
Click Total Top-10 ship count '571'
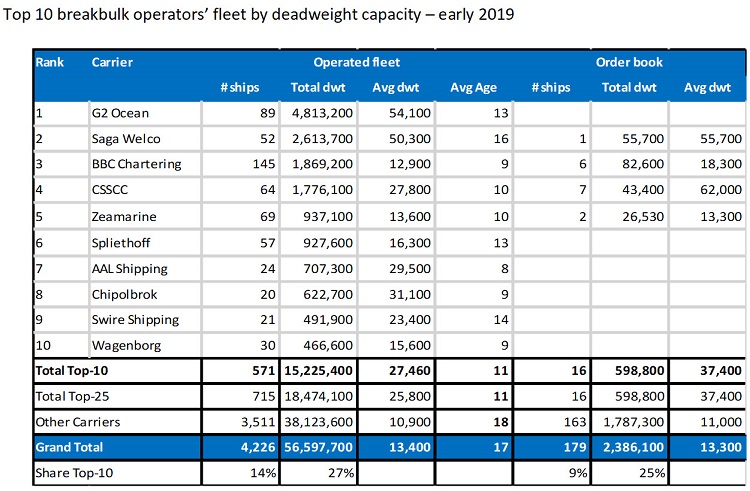264,371
